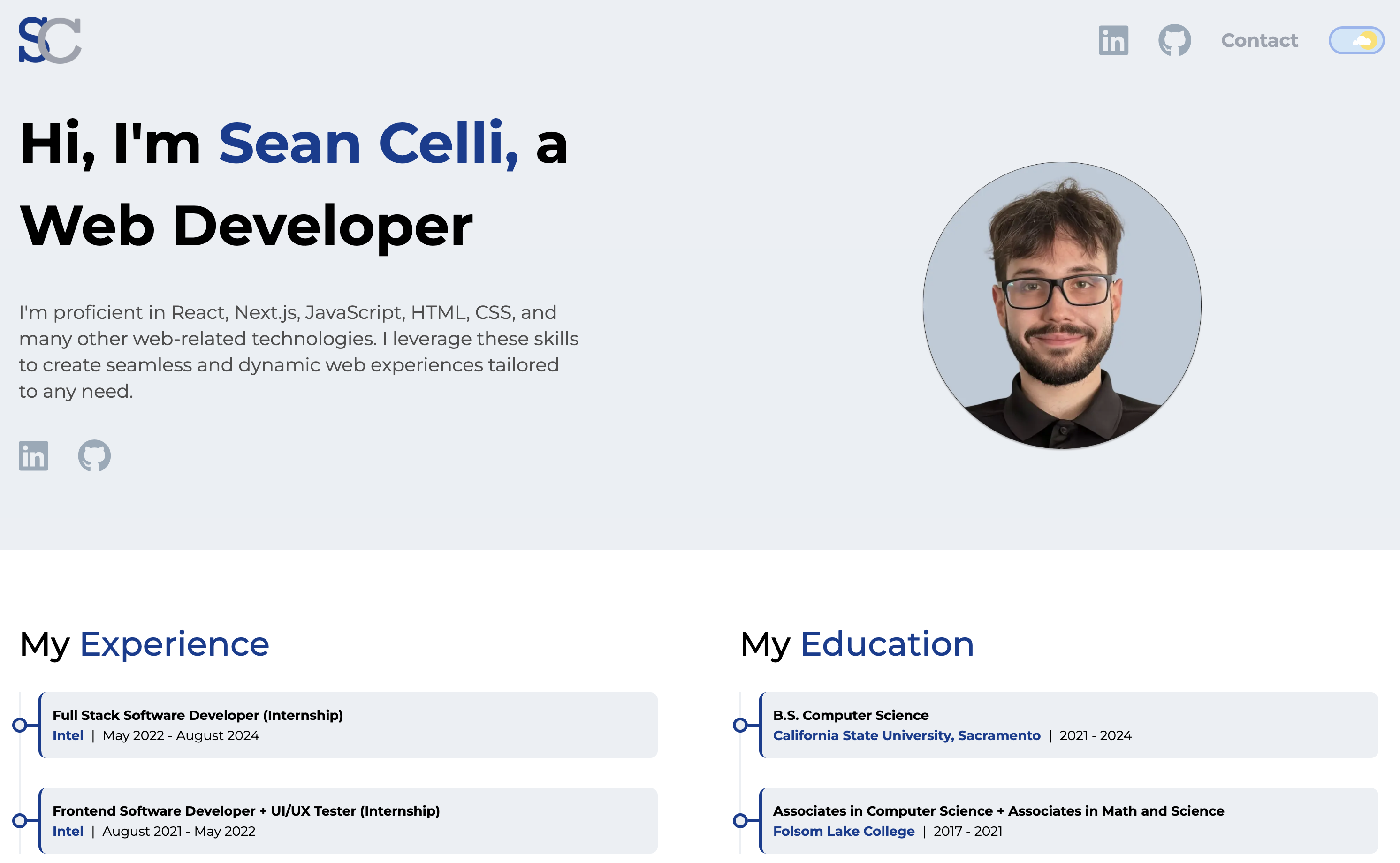Screen dimensions: 1400x863
Task: Click the '2021 - 2024' education dates
Action: tap(1096, 736)
